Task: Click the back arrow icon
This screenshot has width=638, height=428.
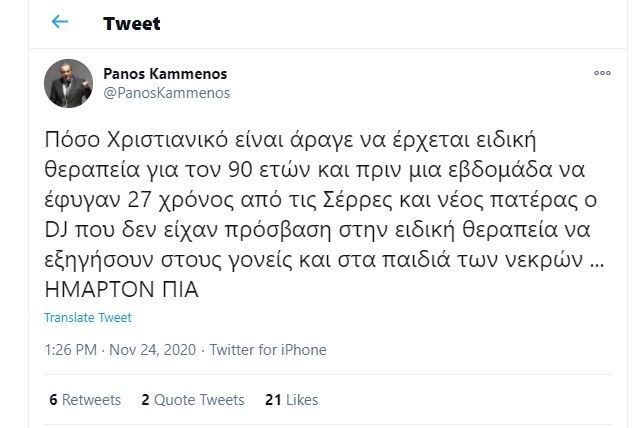Action: 60,23
